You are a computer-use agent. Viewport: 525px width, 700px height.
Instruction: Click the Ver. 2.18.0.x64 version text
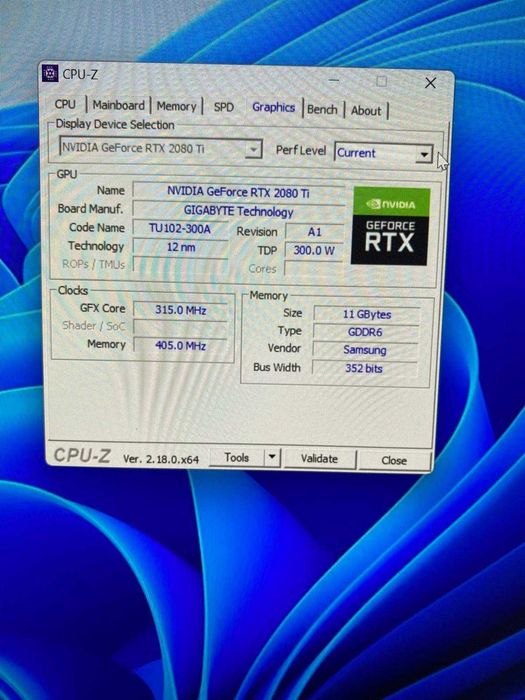click(161, 459)
